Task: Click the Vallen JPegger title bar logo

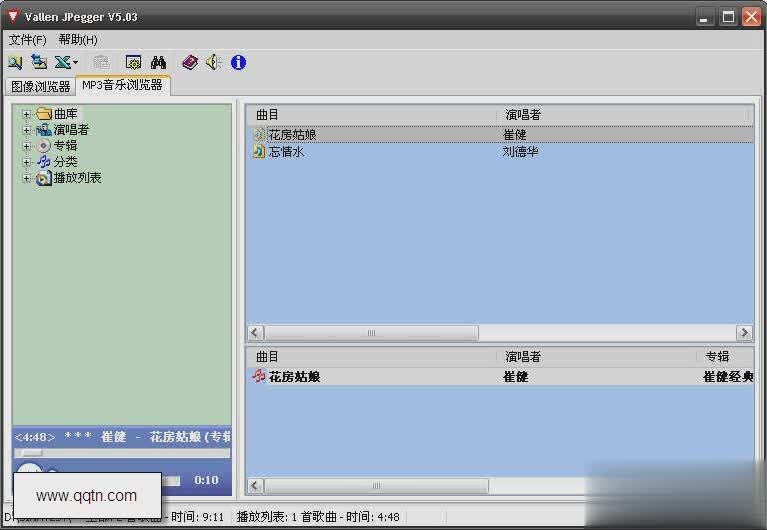Action: (13, 16)
